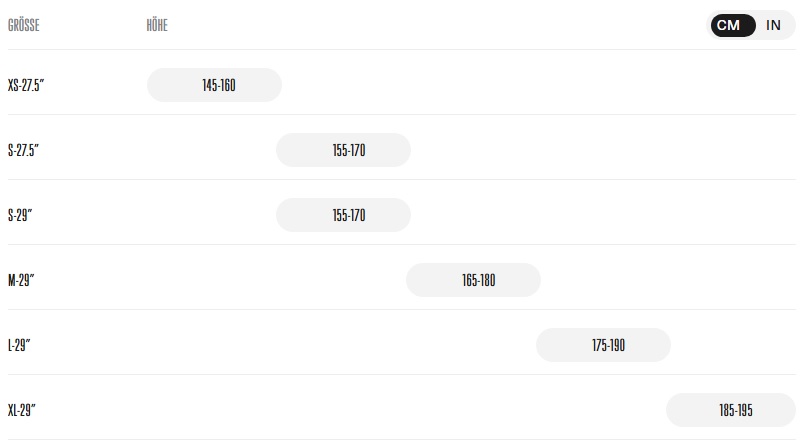
Task: Select the 165-180 height range pill
Action: coord(473,280)
